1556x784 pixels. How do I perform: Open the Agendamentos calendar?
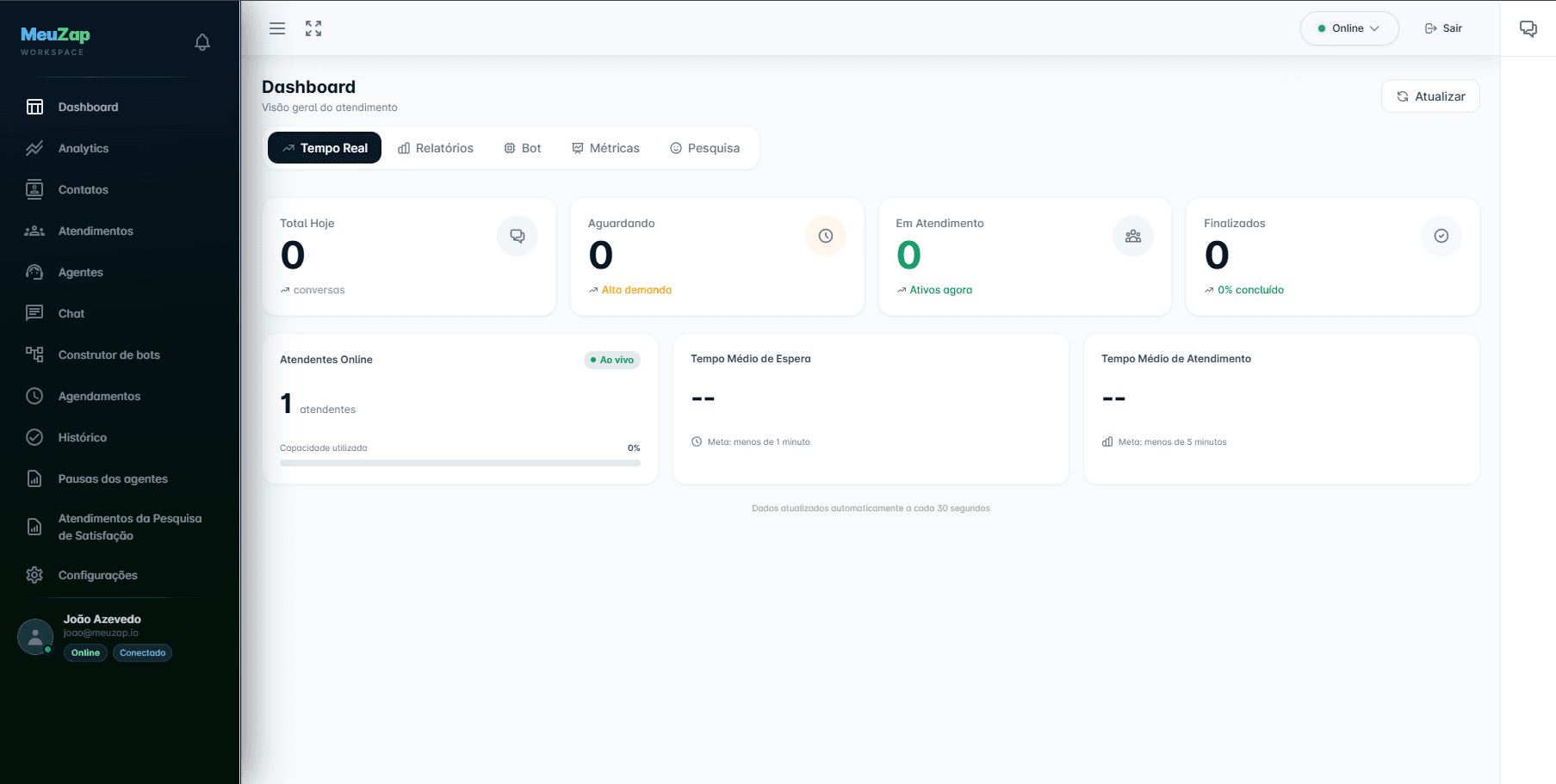pos(99,396)
